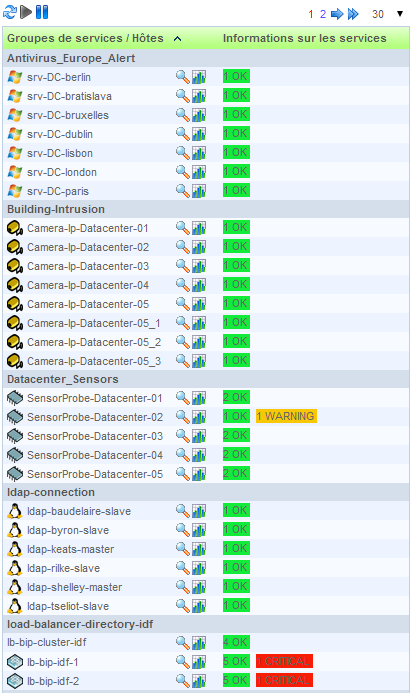Pause automatic refresh with the pause icon
Screen dimensions: 412x693
click(42, 12)
